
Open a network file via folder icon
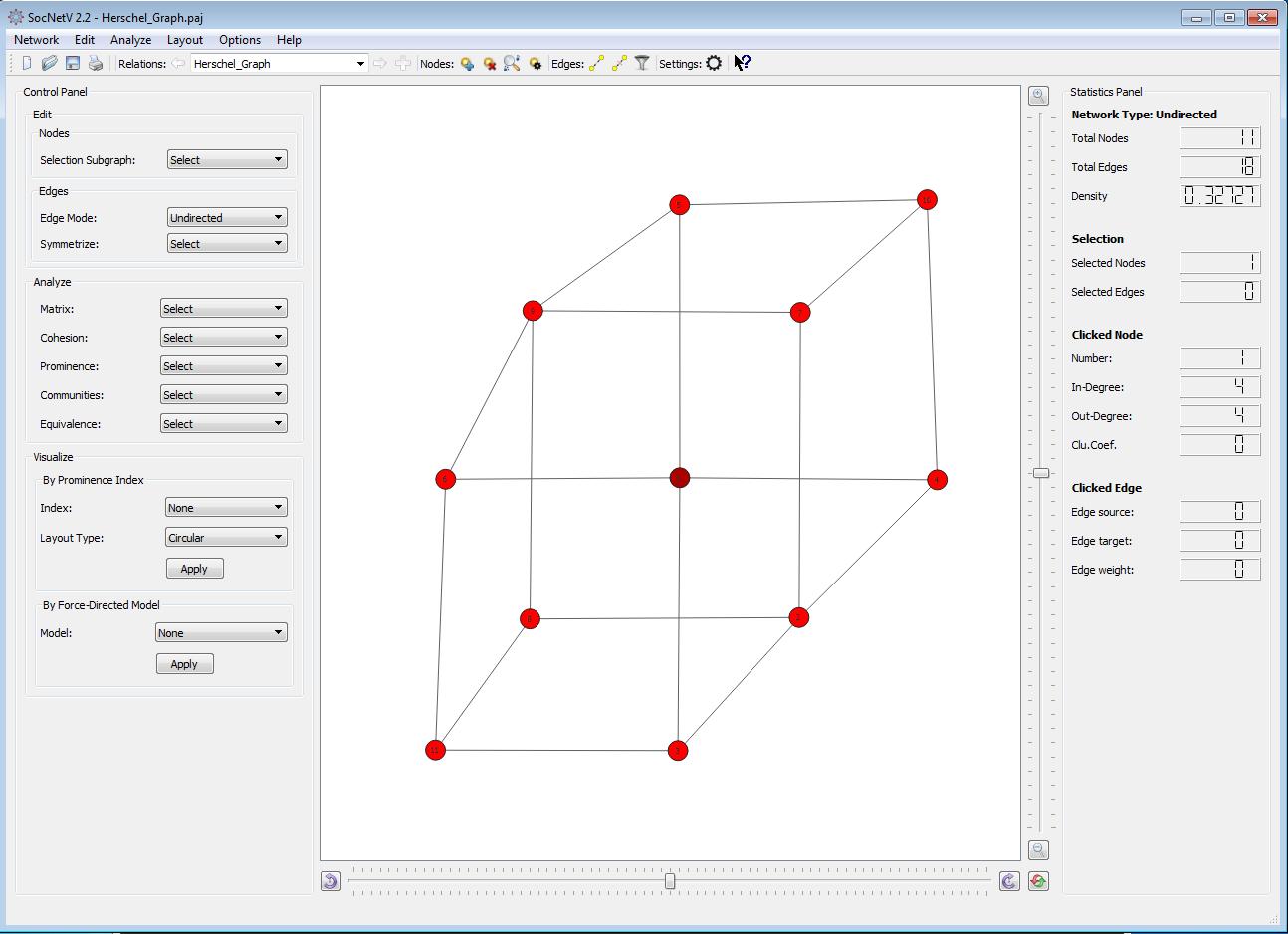pyautogui.click(x=49, y=63)
